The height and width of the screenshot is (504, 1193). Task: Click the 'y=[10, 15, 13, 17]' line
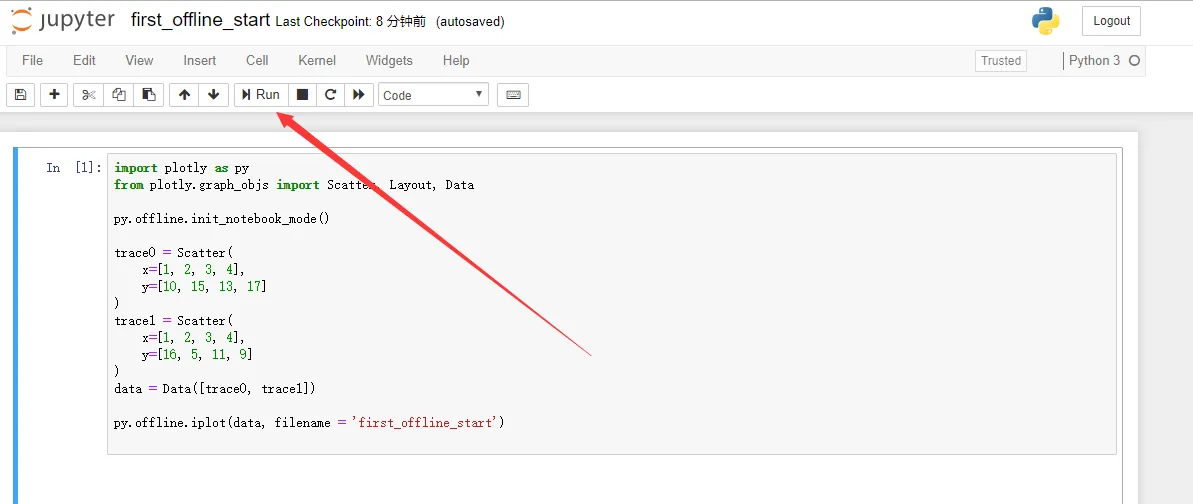point(204,286)
